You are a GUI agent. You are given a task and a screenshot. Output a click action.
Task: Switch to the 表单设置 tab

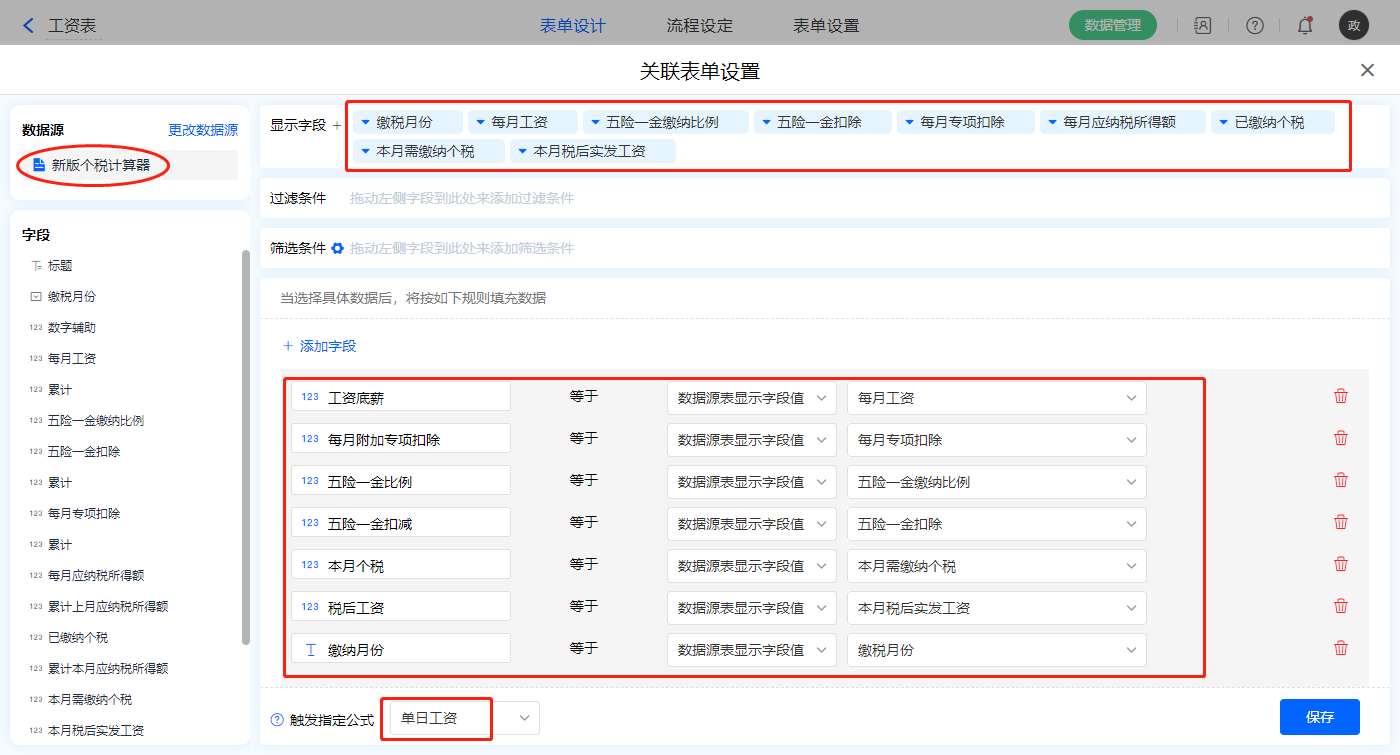(826, 26)
